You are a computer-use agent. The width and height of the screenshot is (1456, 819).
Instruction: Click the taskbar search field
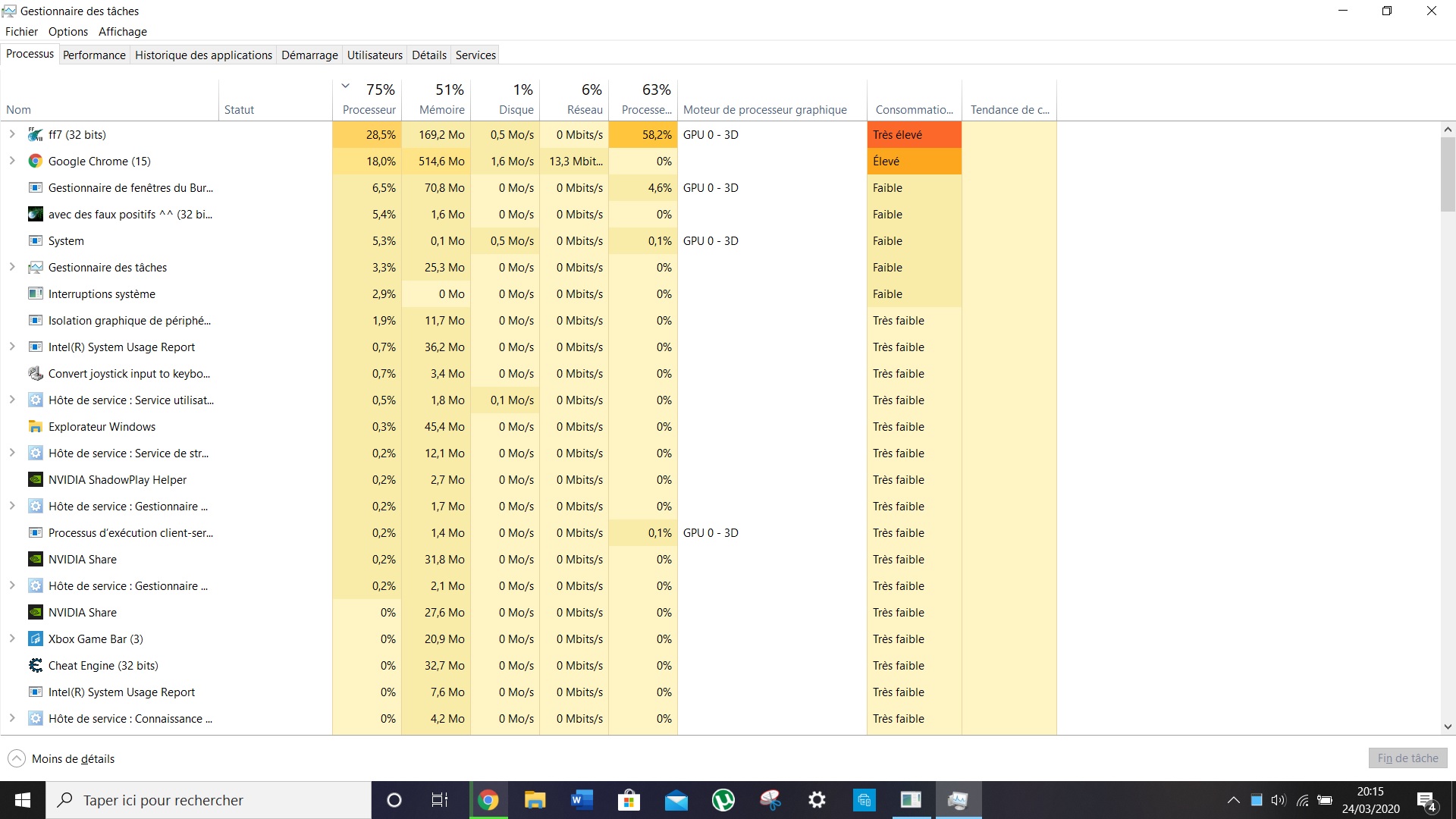pyautogui.click(x=209, y=800)
